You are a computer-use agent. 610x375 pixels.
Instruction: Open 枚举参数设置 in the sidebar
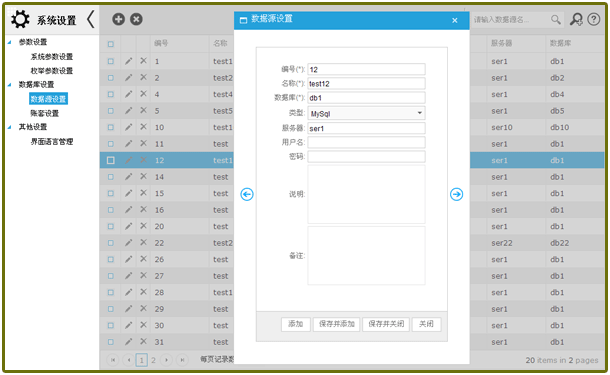(52, 71)
